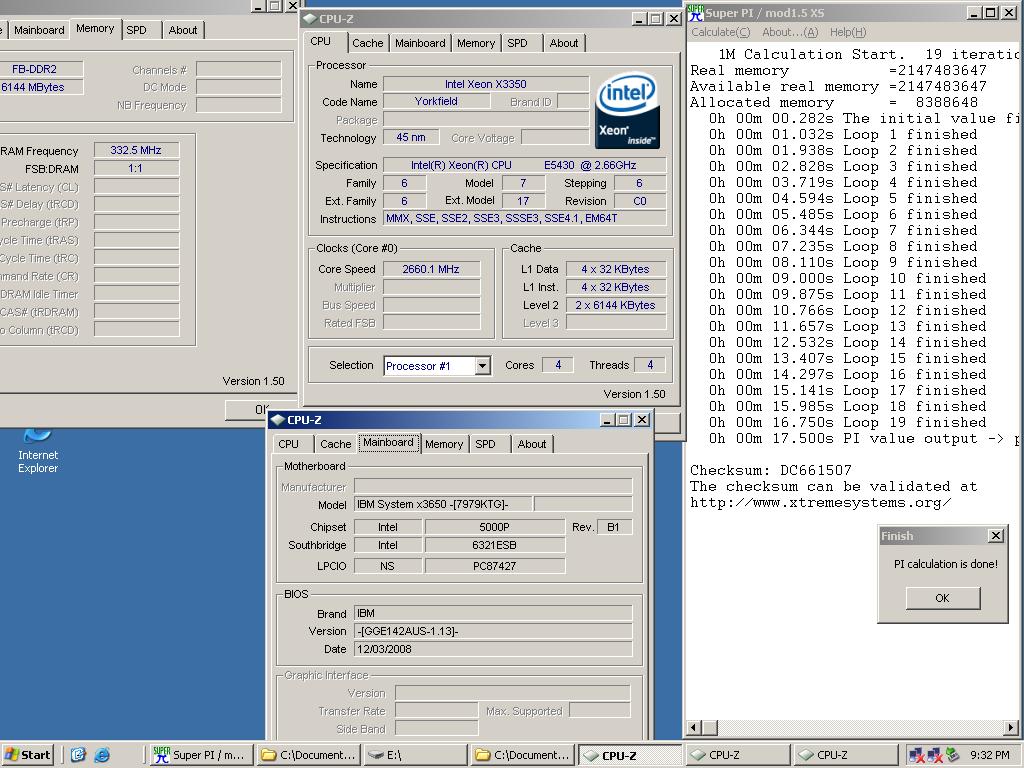Open About tab in Memory window
1024x768 pixels.
pos(183,30)
